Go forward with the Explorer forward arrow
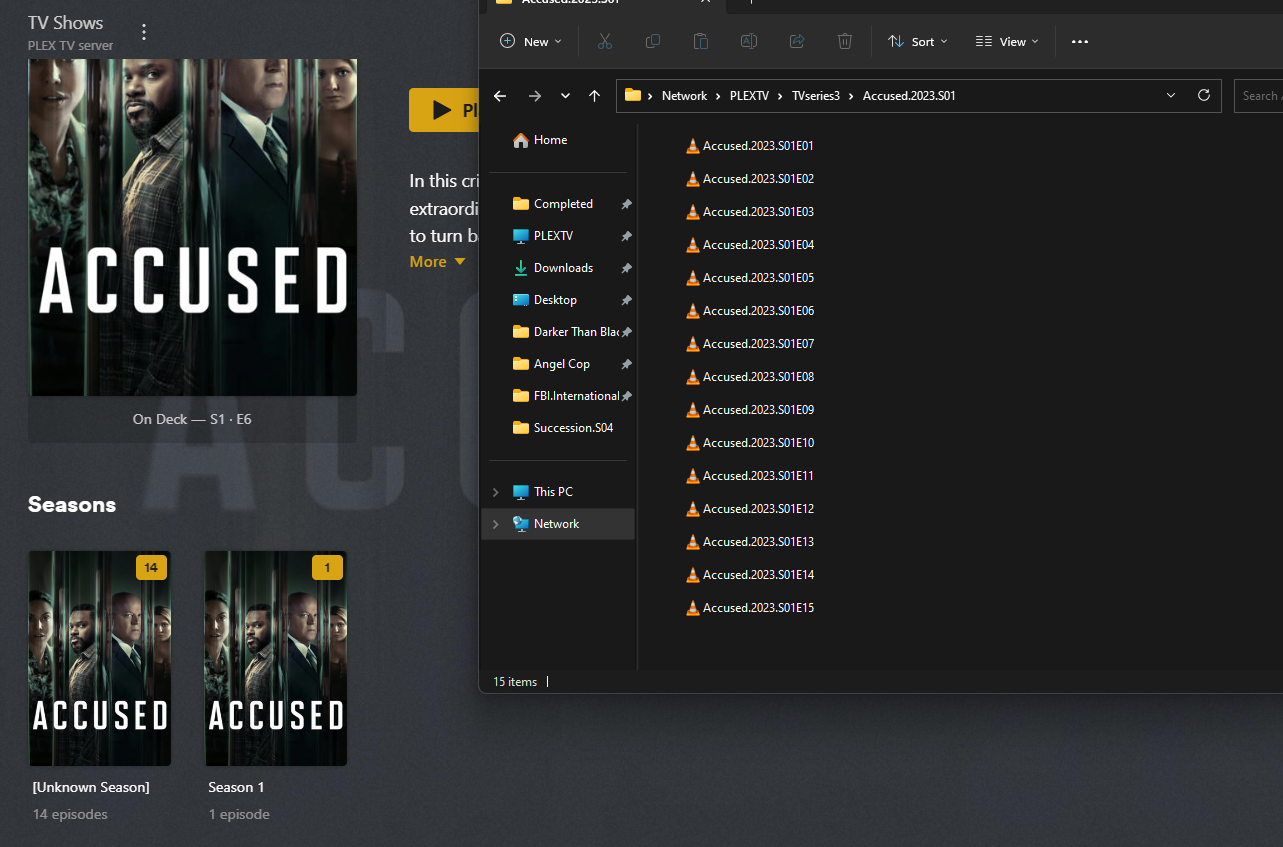 pos(534,96)
